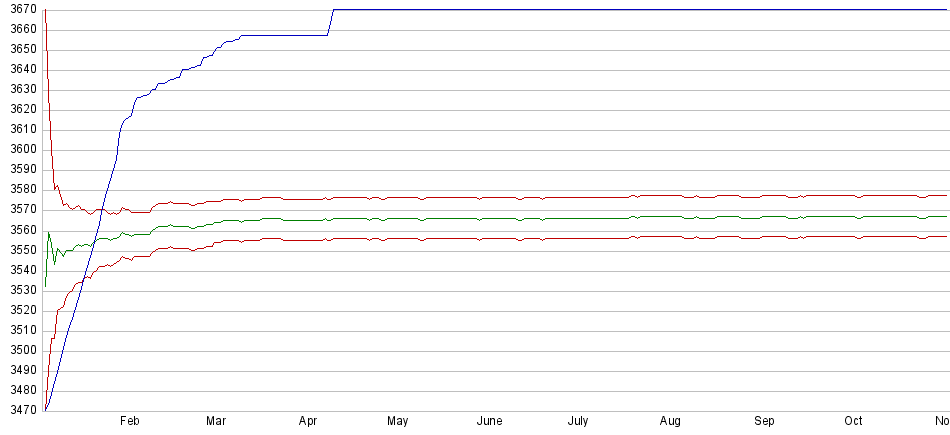Screen dimensions: 950x435
Task: Select the Apr tick label
Action: click(x=309, y=422)
